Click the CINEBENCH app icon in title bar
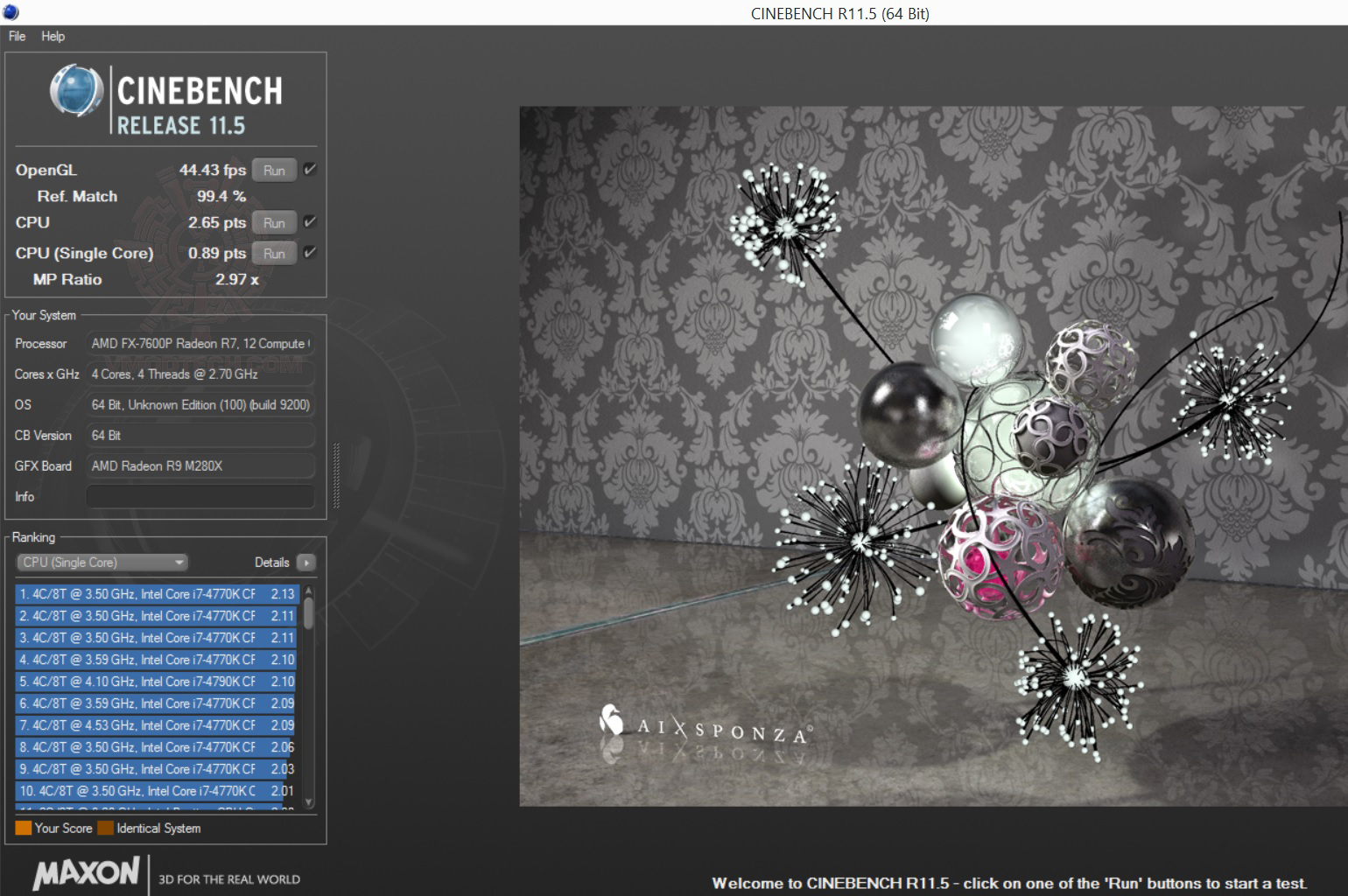 pyautogui.click(x=11, y=12)
